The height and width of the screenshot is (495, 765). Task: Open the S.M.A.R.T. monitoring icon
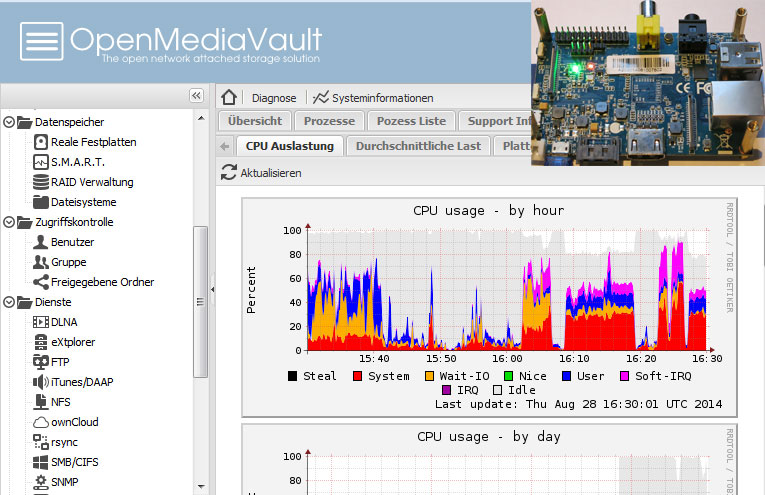[40, 162]
